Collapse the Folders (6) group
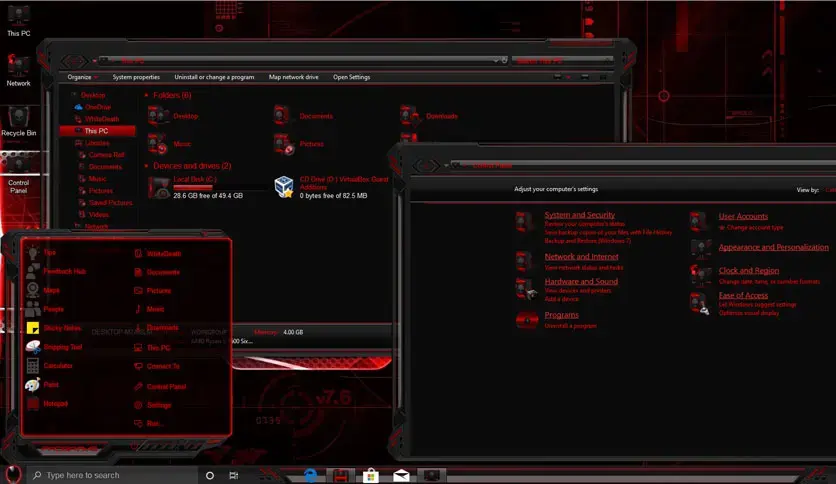The height and width of the screenshot is (484, 836). pos(146,95)
